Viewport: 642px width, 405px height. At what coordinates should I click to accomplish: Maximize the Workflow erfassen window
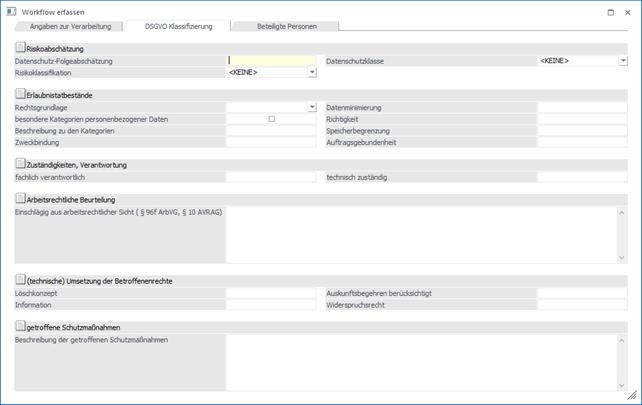(610, 11)
